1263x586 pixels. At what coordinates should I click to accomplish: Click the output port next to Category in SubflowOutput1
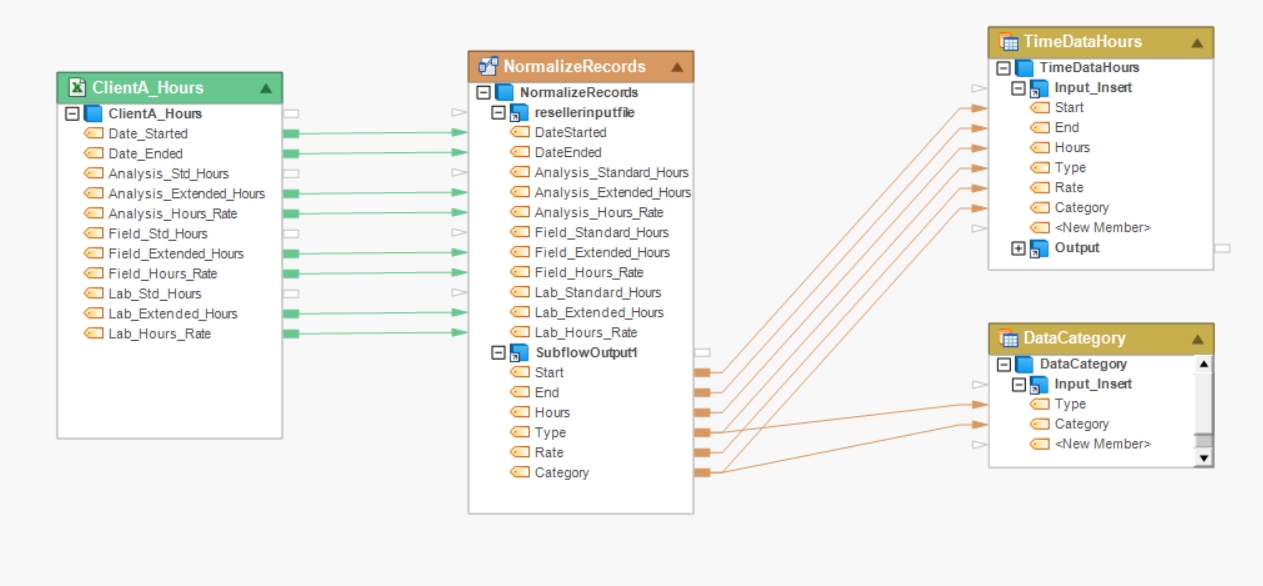coord(702,473)
